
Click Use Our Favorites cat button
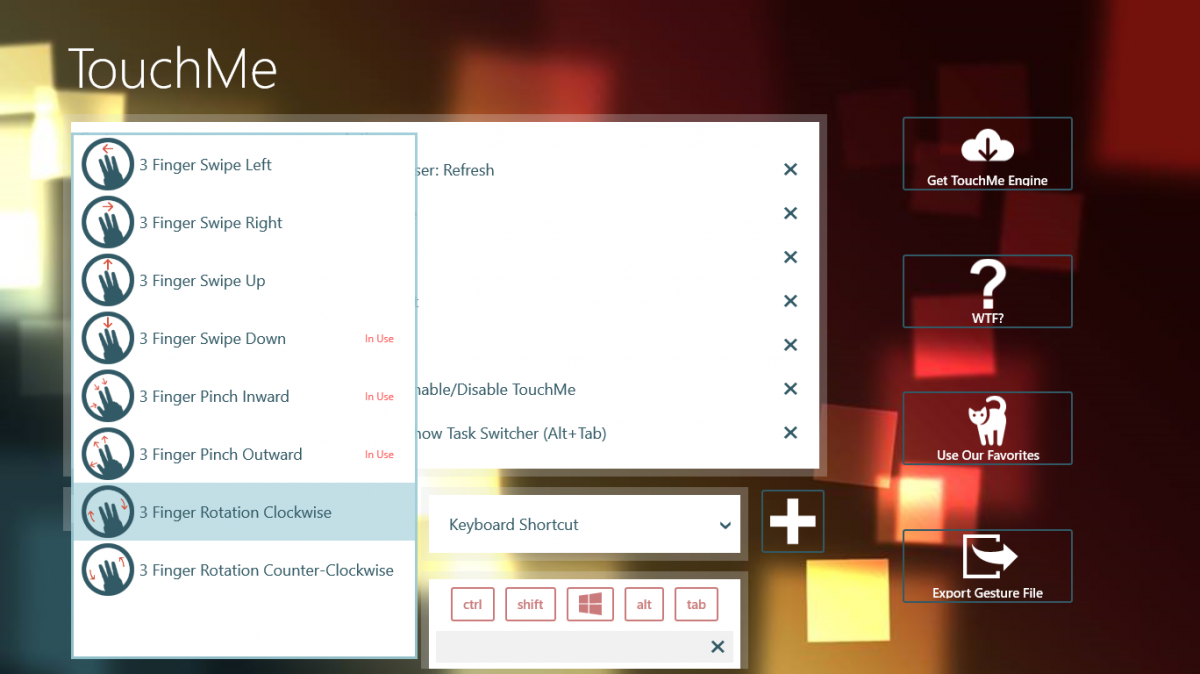987,428
